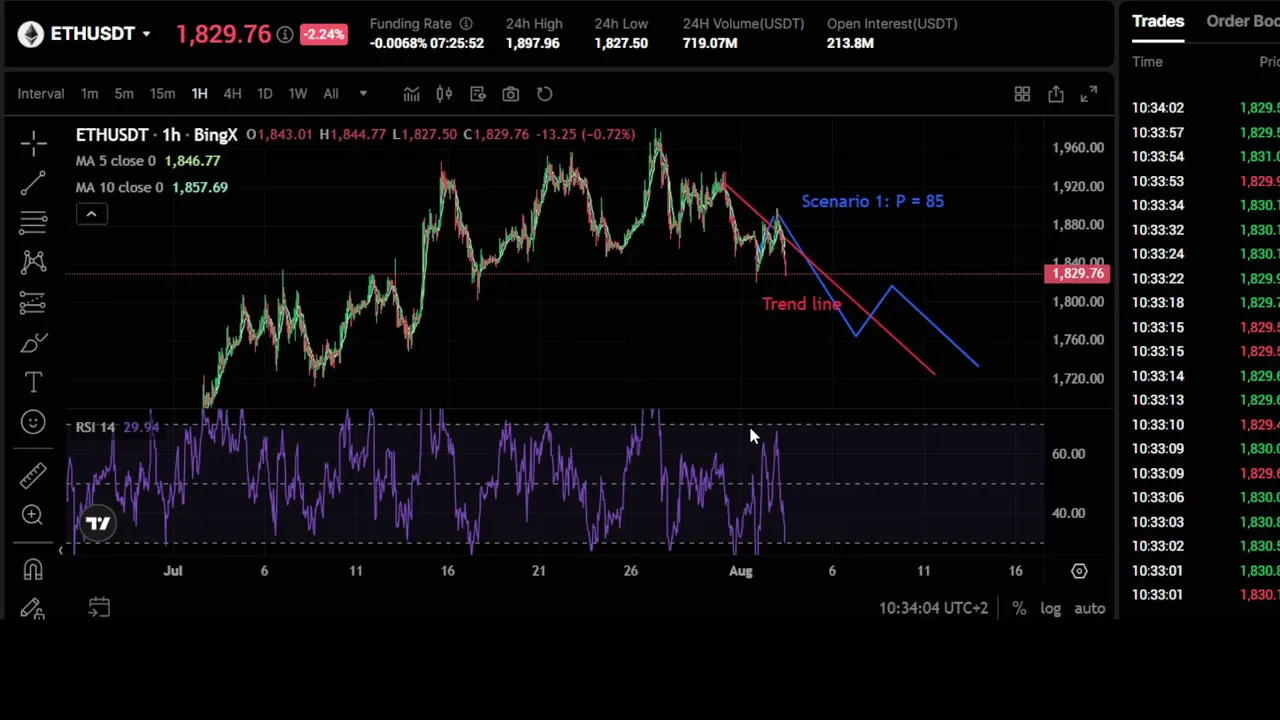Screen dimensions: 1280x720
Task: Reset the chart with refresh icon
Action: 544,94
